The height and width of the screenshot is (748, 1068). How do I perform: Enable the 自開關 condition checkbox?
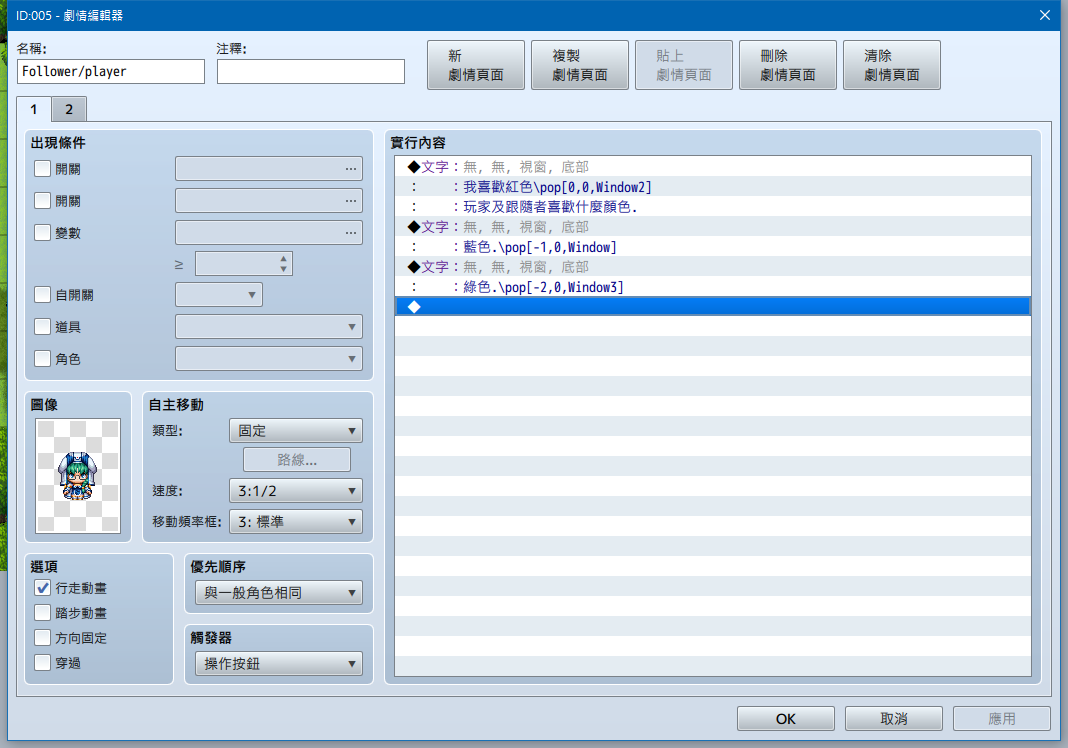pyautogui.click(x=42, y=294)
